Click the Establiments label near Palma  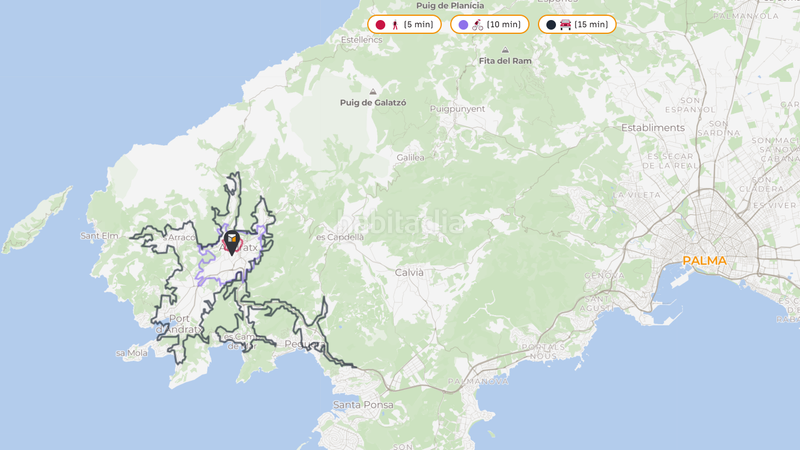point(652,128)
